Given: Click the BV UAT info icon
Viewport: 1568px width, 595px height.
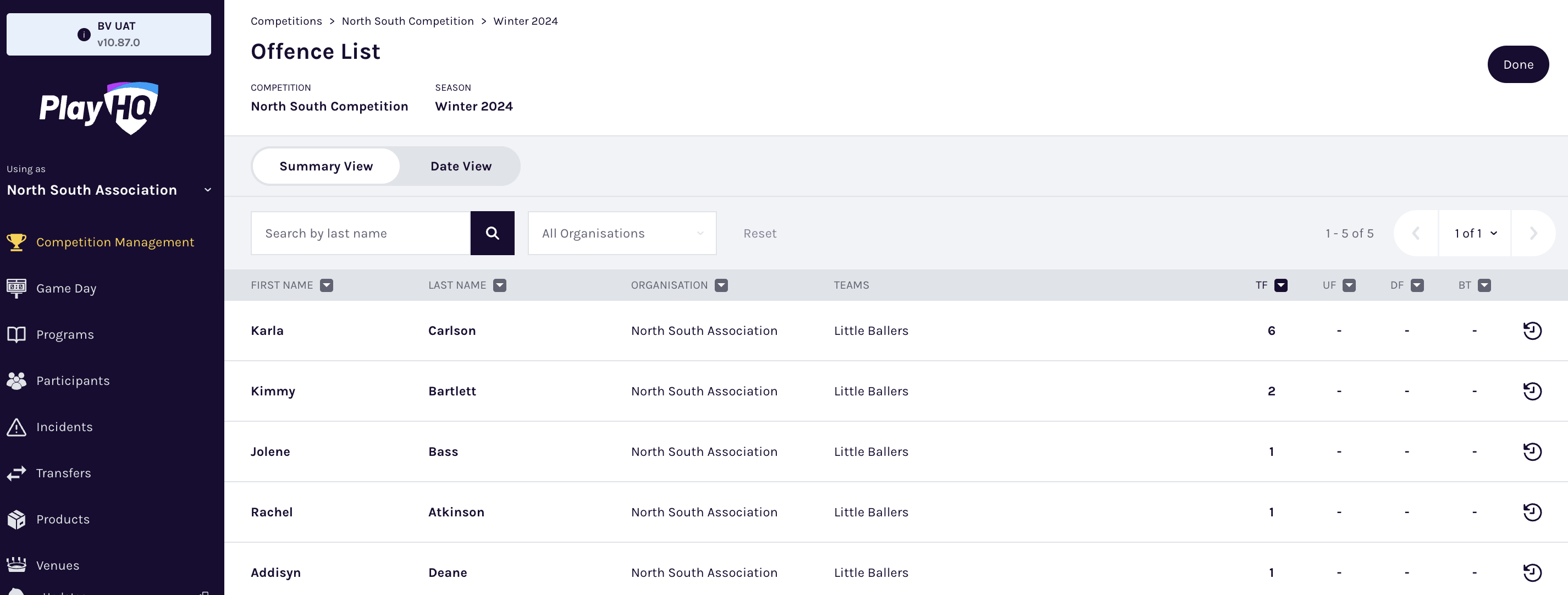Looking at the screenshot, I should pyautogui.click(x=84, y=35).
